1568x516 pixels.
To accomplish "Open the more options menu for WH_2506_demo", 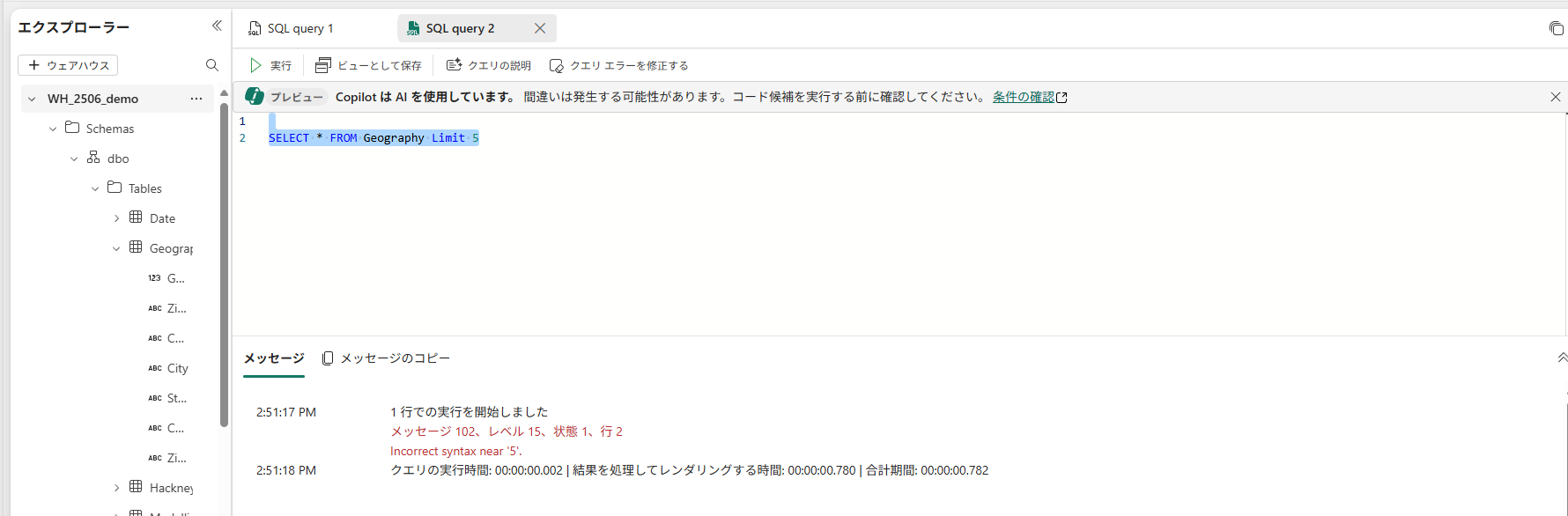I will [196, 99].
